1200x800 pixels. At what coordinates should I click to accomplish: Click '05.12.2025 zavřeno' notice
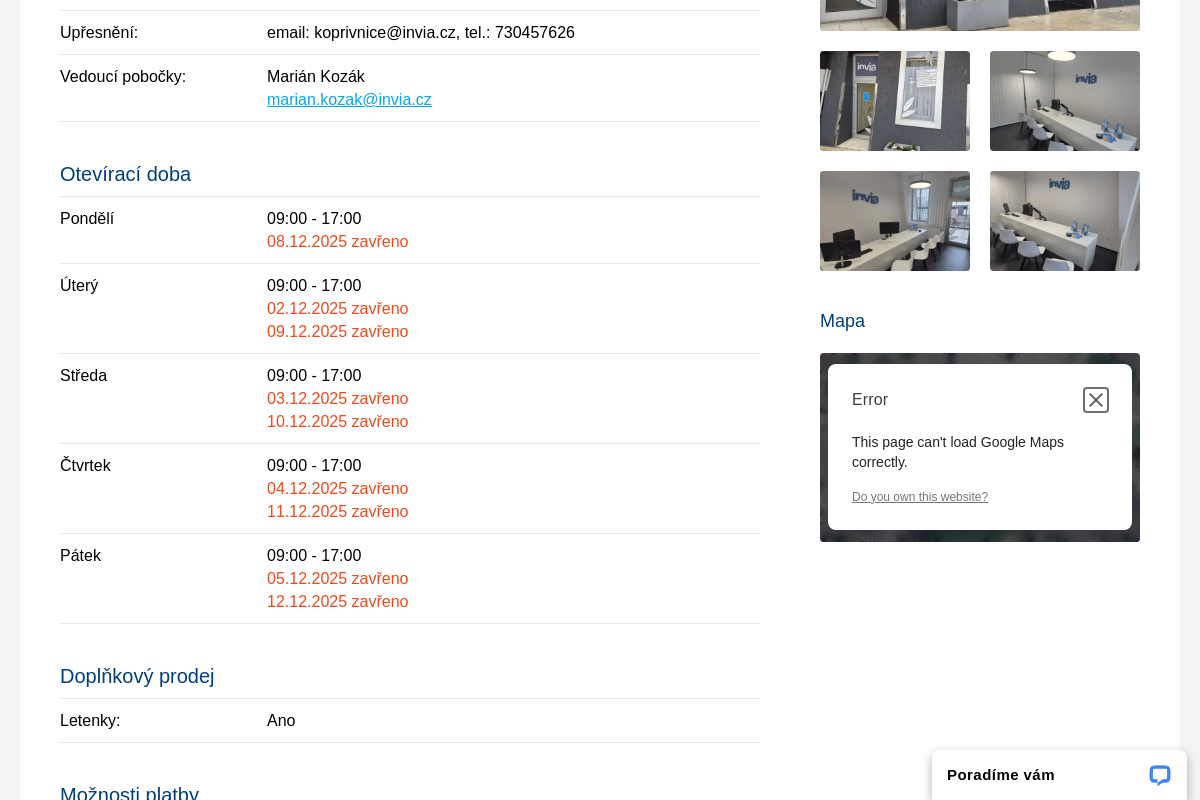337,579
